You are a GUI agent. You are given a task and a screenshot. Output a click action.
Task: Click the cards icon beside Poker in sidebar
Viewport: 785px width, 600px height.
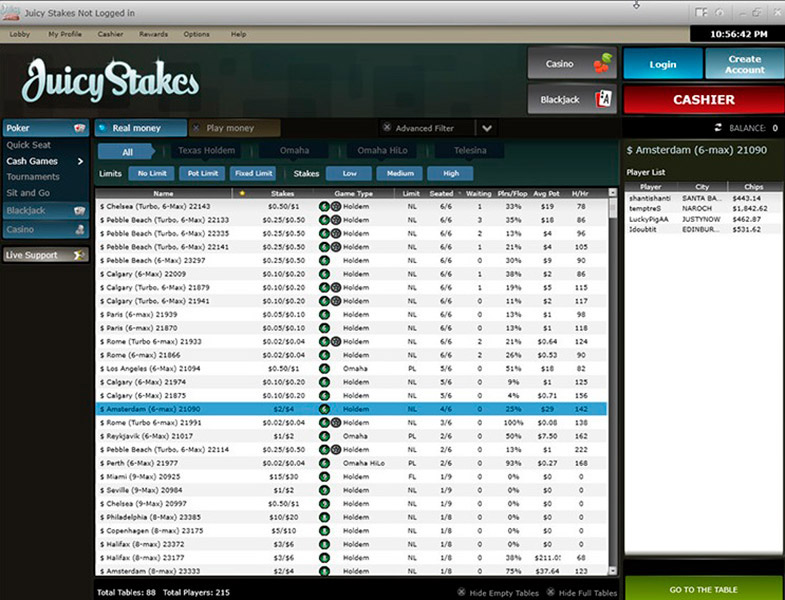coord(80,128)
